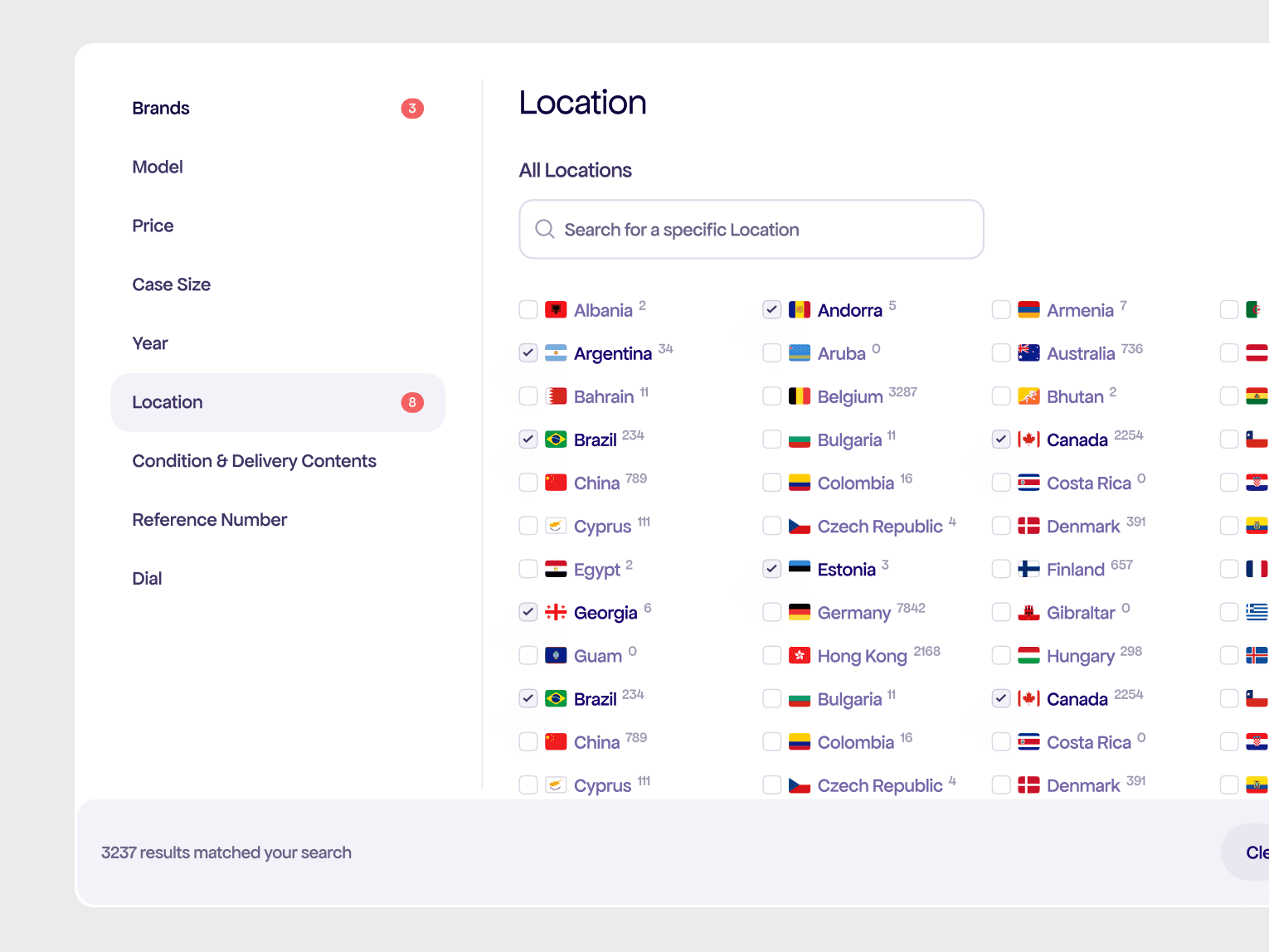
Task: Click the Australia flag icon
Action: (1028, 352)
